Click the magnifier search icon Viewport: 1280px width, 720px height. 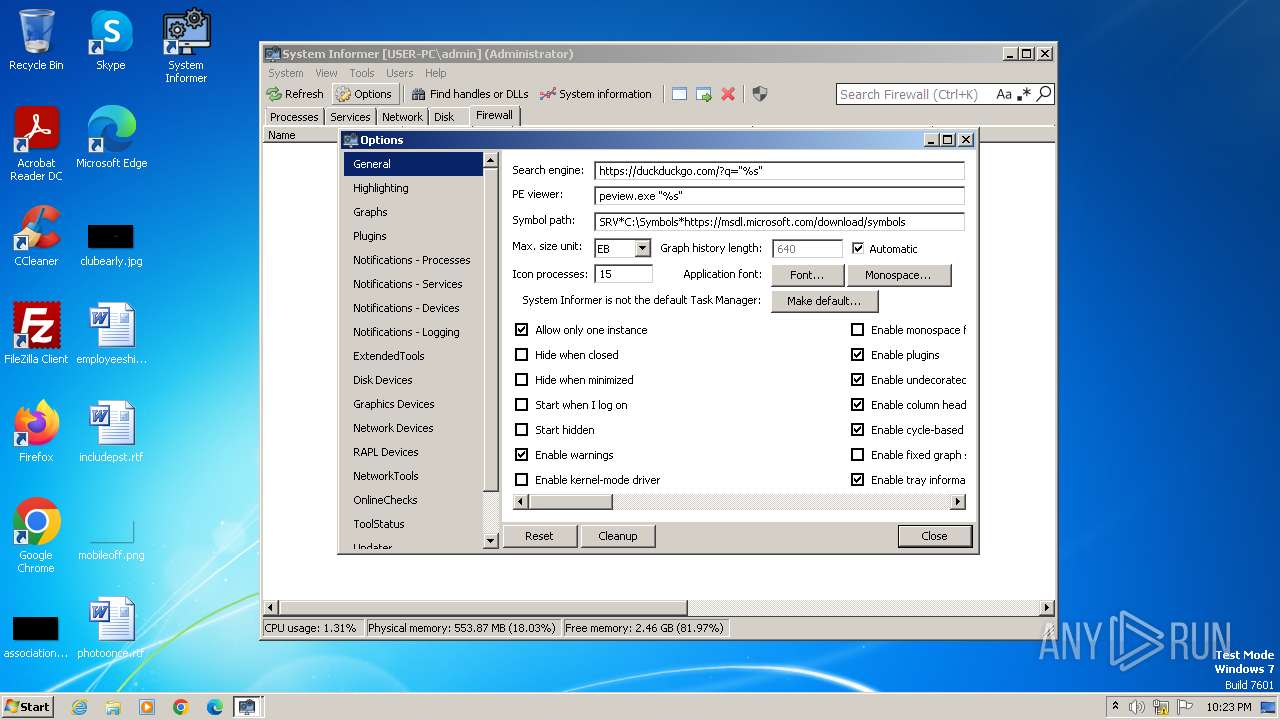1044,94
